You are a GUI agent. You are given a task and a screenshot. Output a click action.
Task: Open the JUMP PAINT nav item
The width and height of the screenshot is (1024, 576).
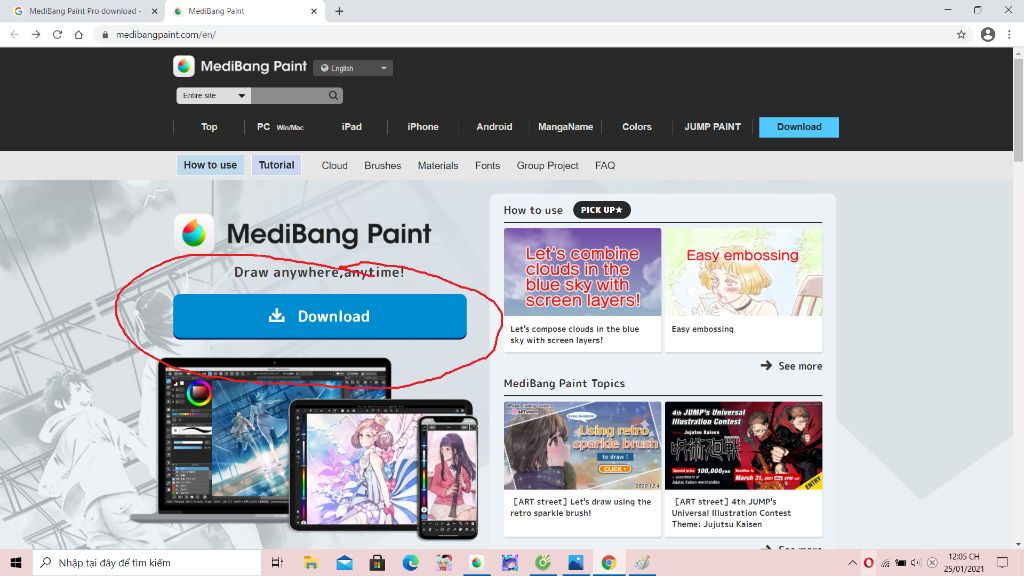712,127
